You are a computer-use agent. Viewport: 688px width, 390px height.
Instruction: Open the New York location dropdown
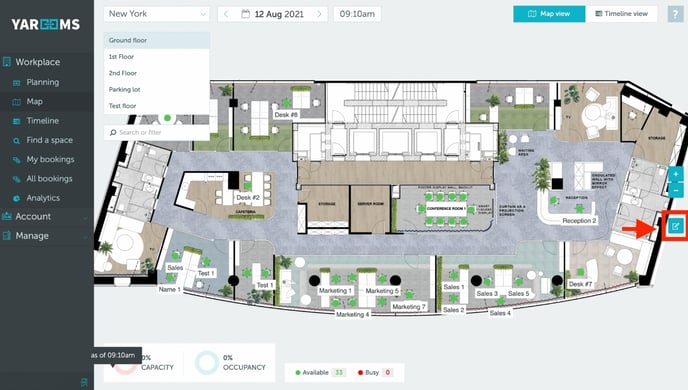(157, 14)
